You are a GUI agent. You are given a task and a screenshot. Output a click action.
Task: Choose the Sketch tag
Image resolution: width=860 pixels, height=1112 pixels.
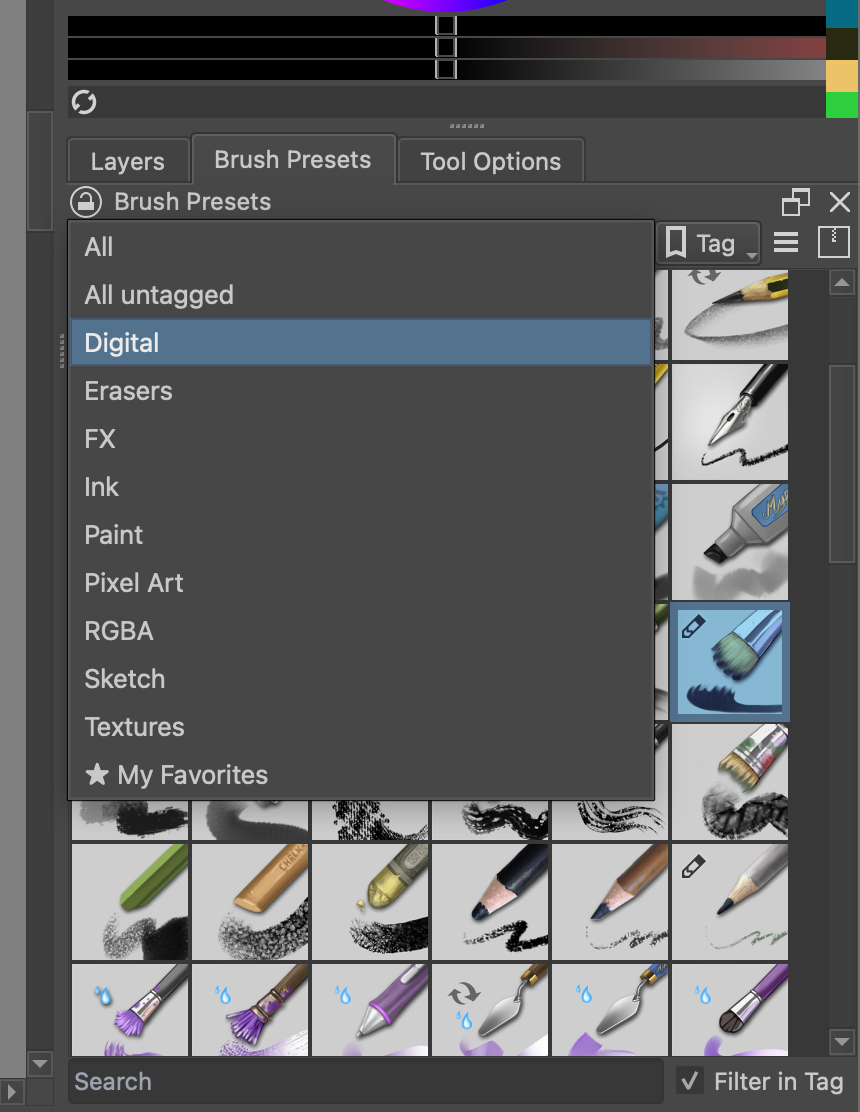361,679
